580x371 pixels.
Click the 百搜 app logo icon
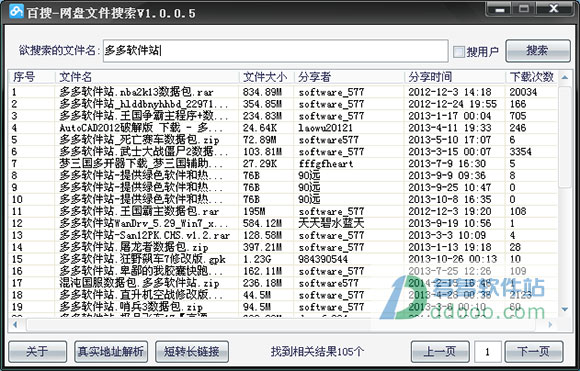(x=17, y=11)
